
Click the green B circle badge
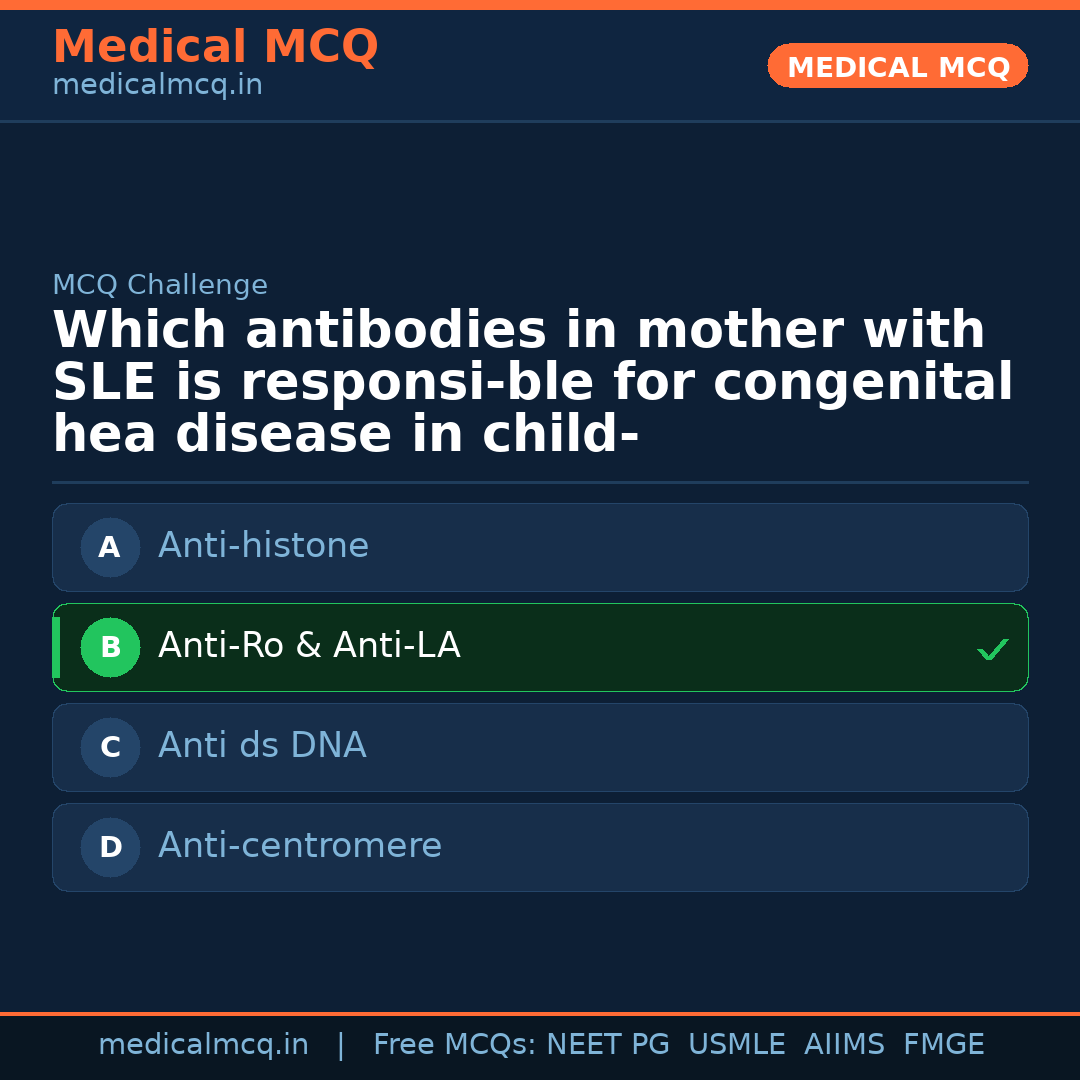point(110,647)
